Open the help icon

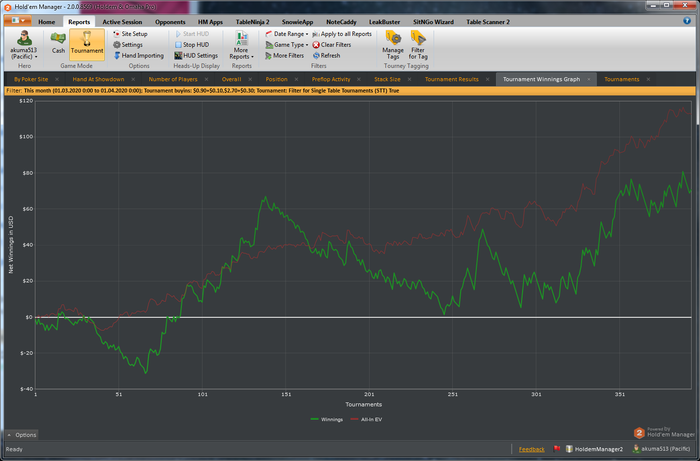tap(687, 21)
